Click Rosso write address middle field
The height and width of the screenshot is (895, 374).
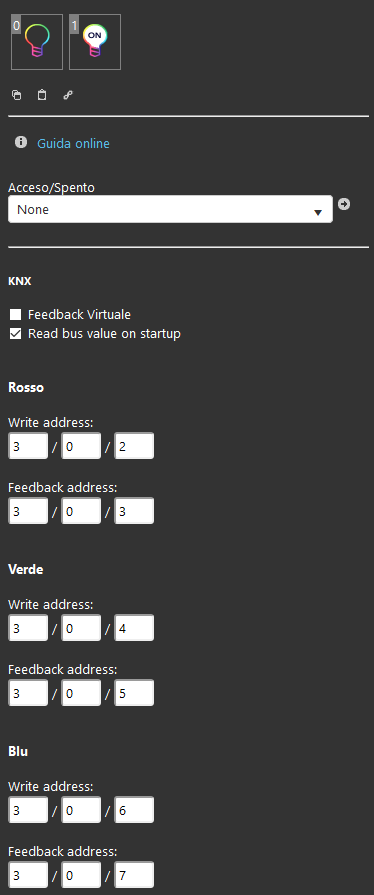click(81, 446)
